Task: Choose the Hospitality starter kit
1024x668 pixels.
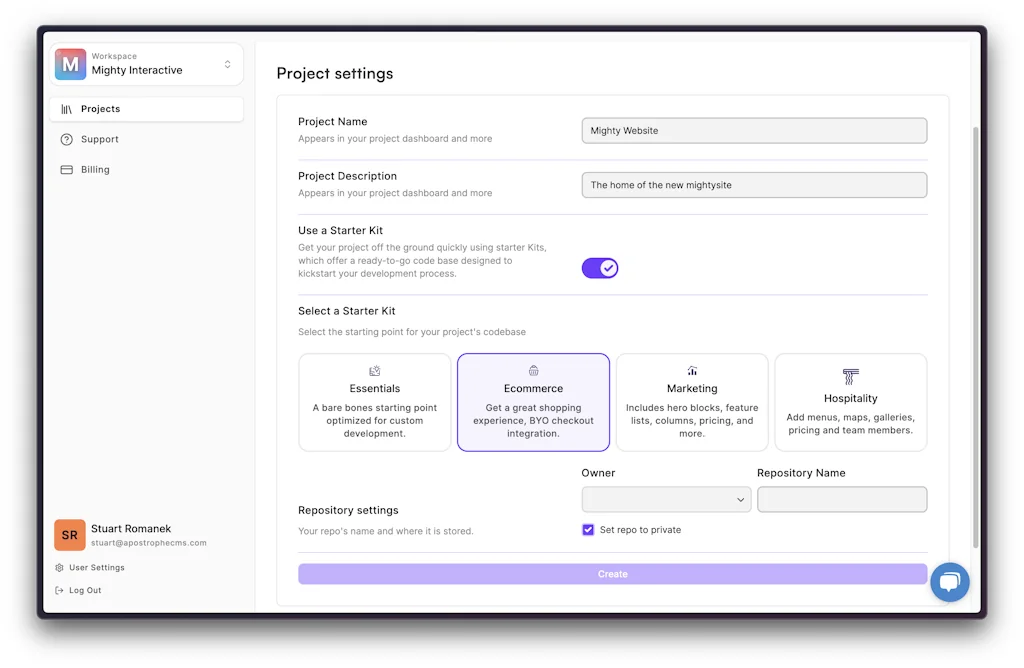Action: (850, 402)
